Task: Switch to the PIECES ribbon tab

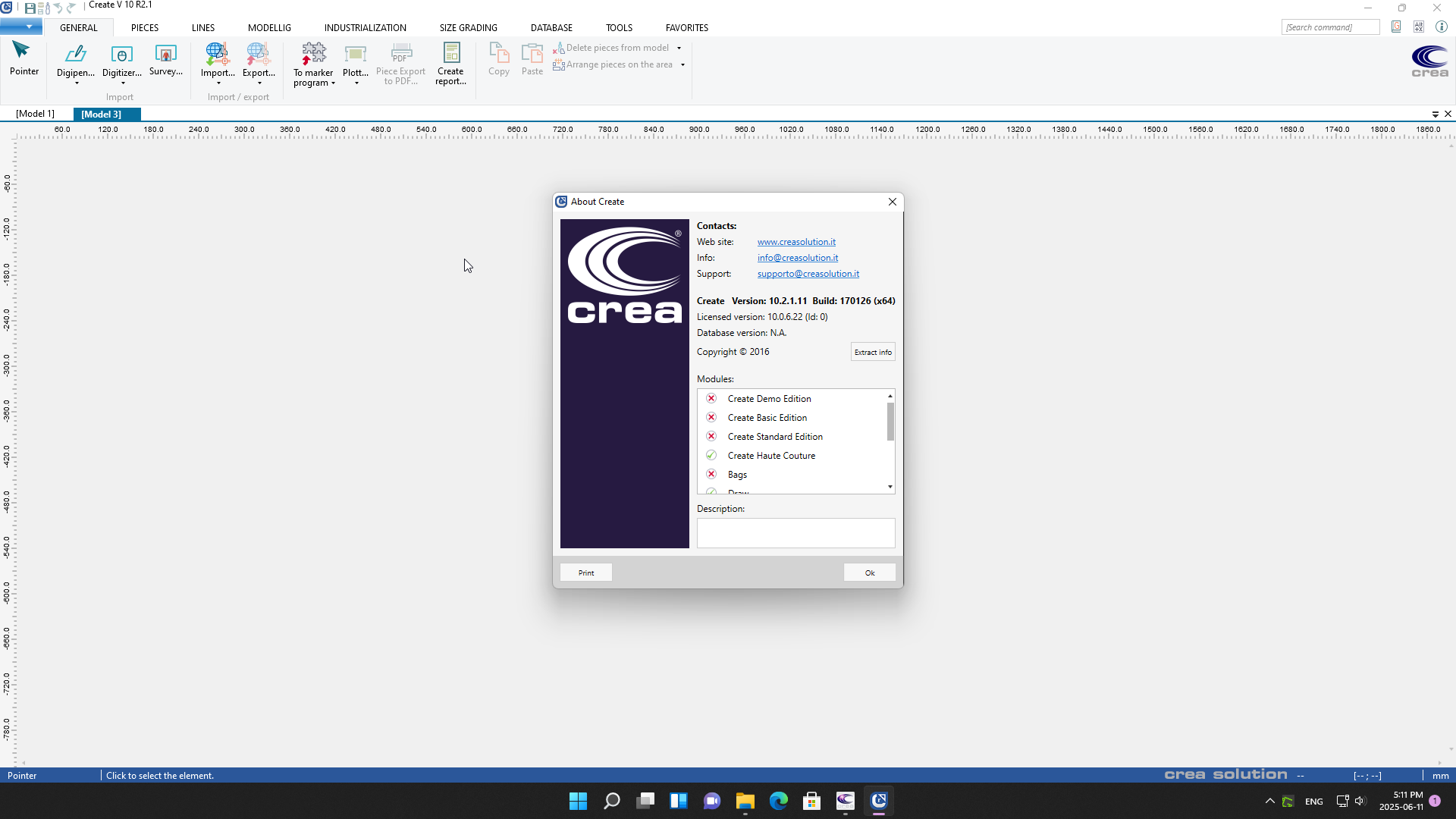Action: (x=144, y=27)
